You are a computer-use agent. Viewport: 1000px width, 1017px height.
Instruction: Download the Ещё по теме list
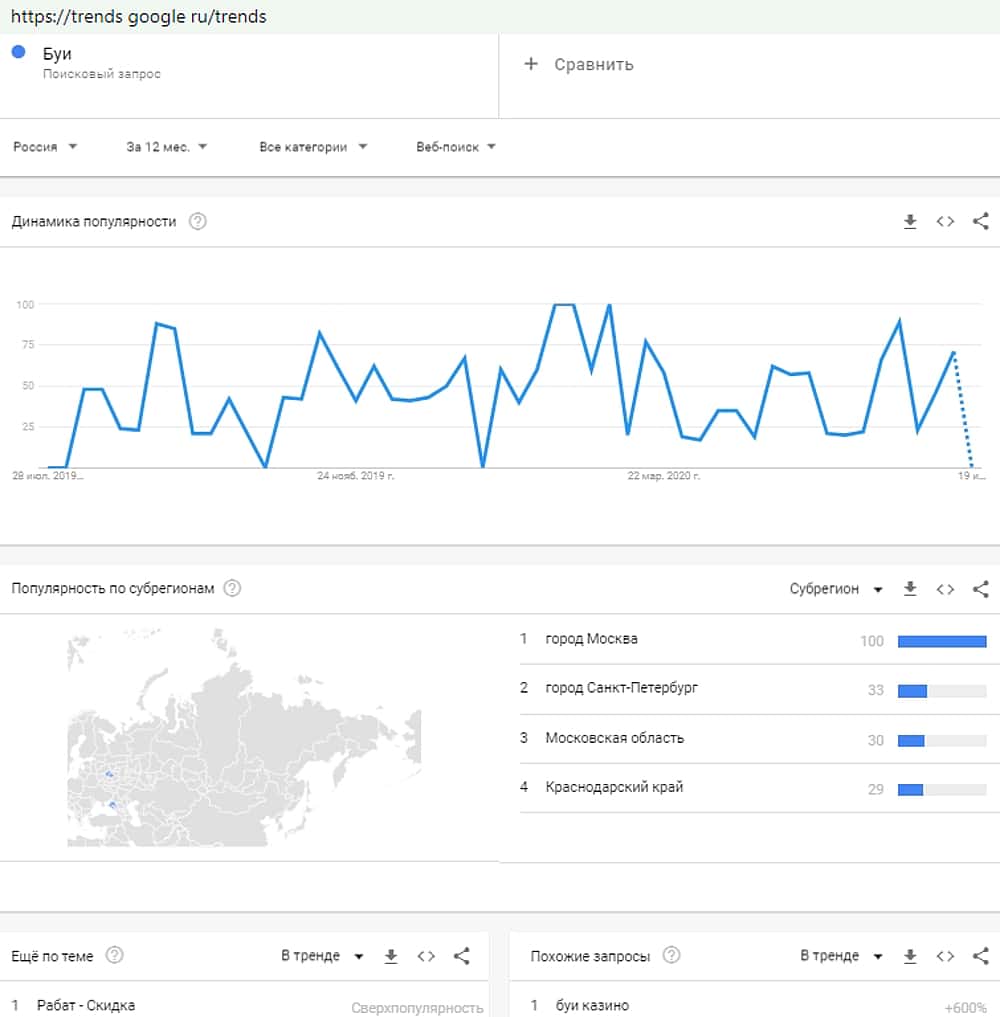pyautogui.click(x=391, y=956)
